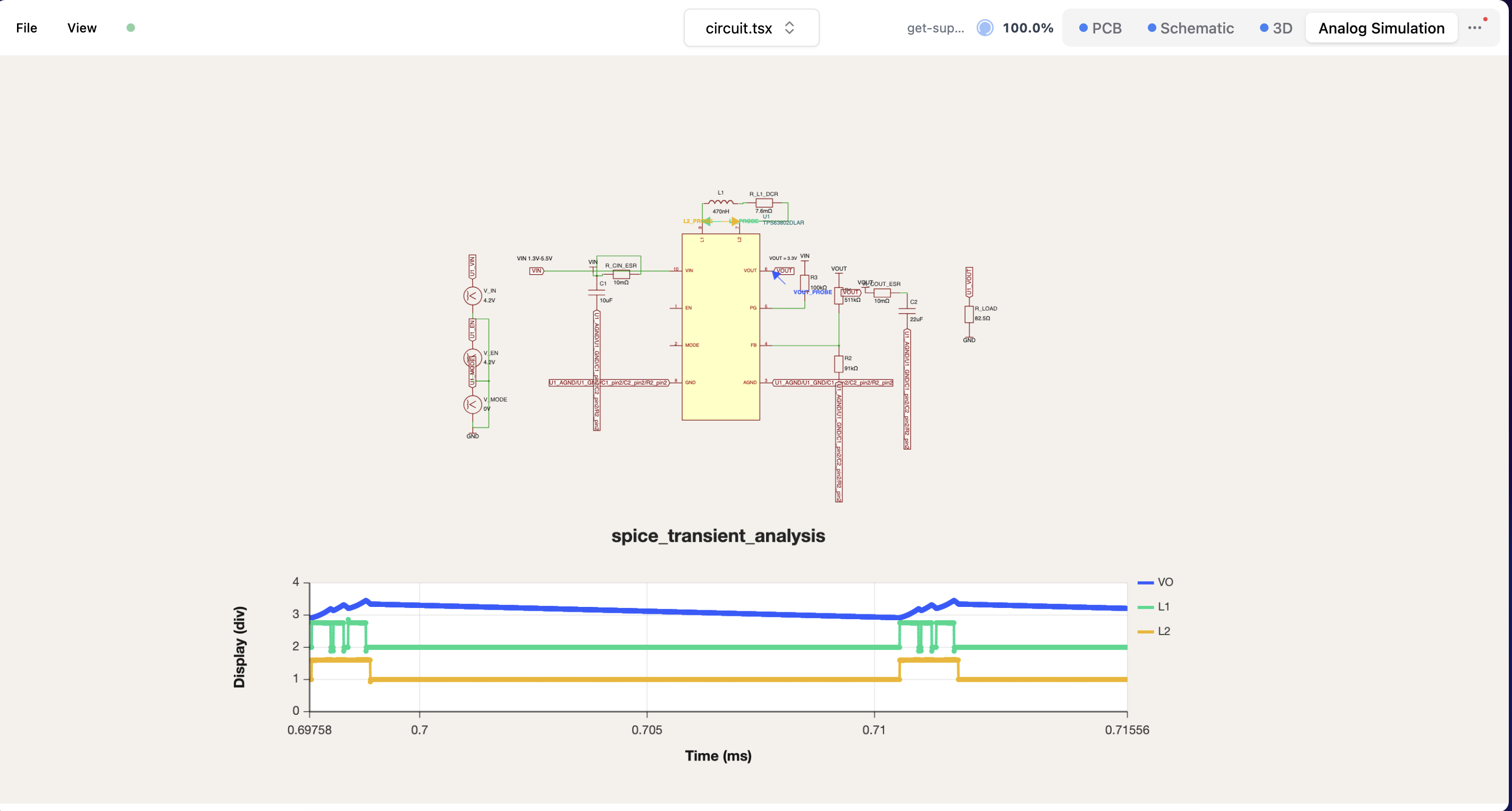Toggle L1 trace in chart legend
Viewport: 1512px width, 811px height.
pos(1153,607)
